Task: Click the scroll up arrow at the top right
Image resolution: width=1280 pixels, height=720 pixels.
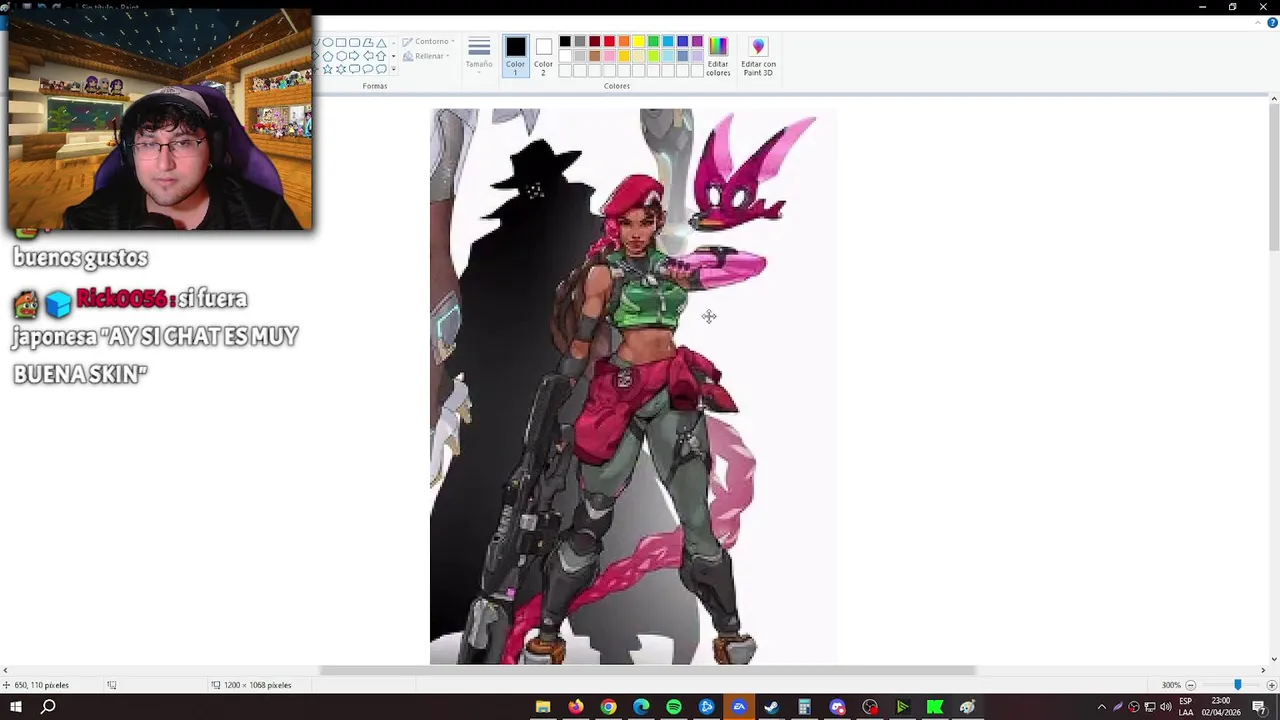Action: coord(1273,99)
